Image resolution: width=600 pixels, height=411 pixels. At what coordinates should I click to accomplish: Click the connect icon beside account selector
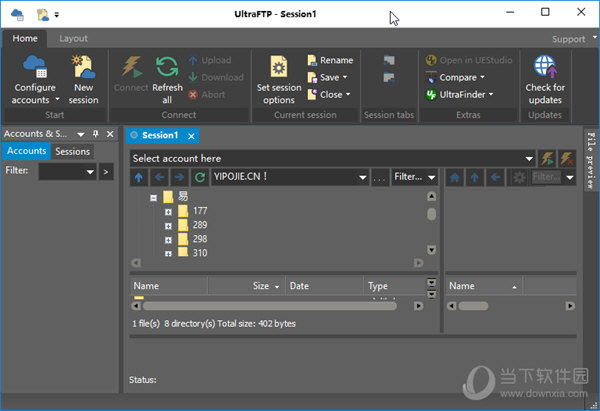click(548, 158)
